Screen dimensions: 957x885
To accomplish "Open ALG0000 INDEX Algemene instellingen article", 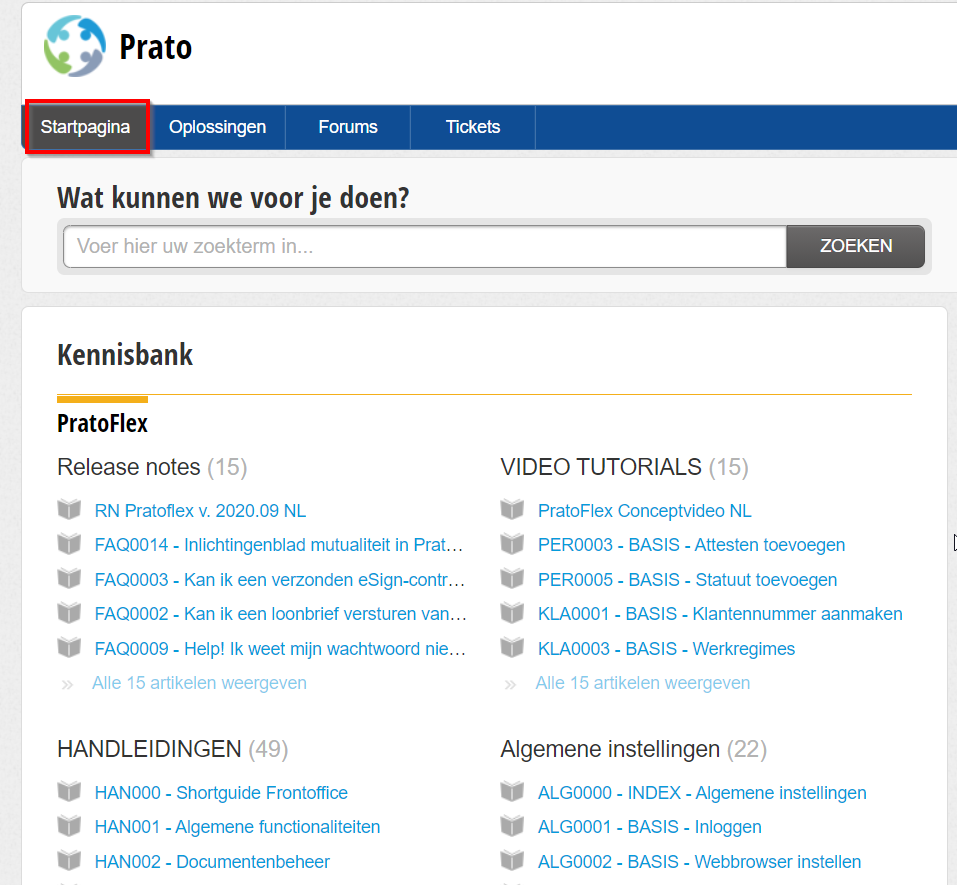I will [702, 793].
